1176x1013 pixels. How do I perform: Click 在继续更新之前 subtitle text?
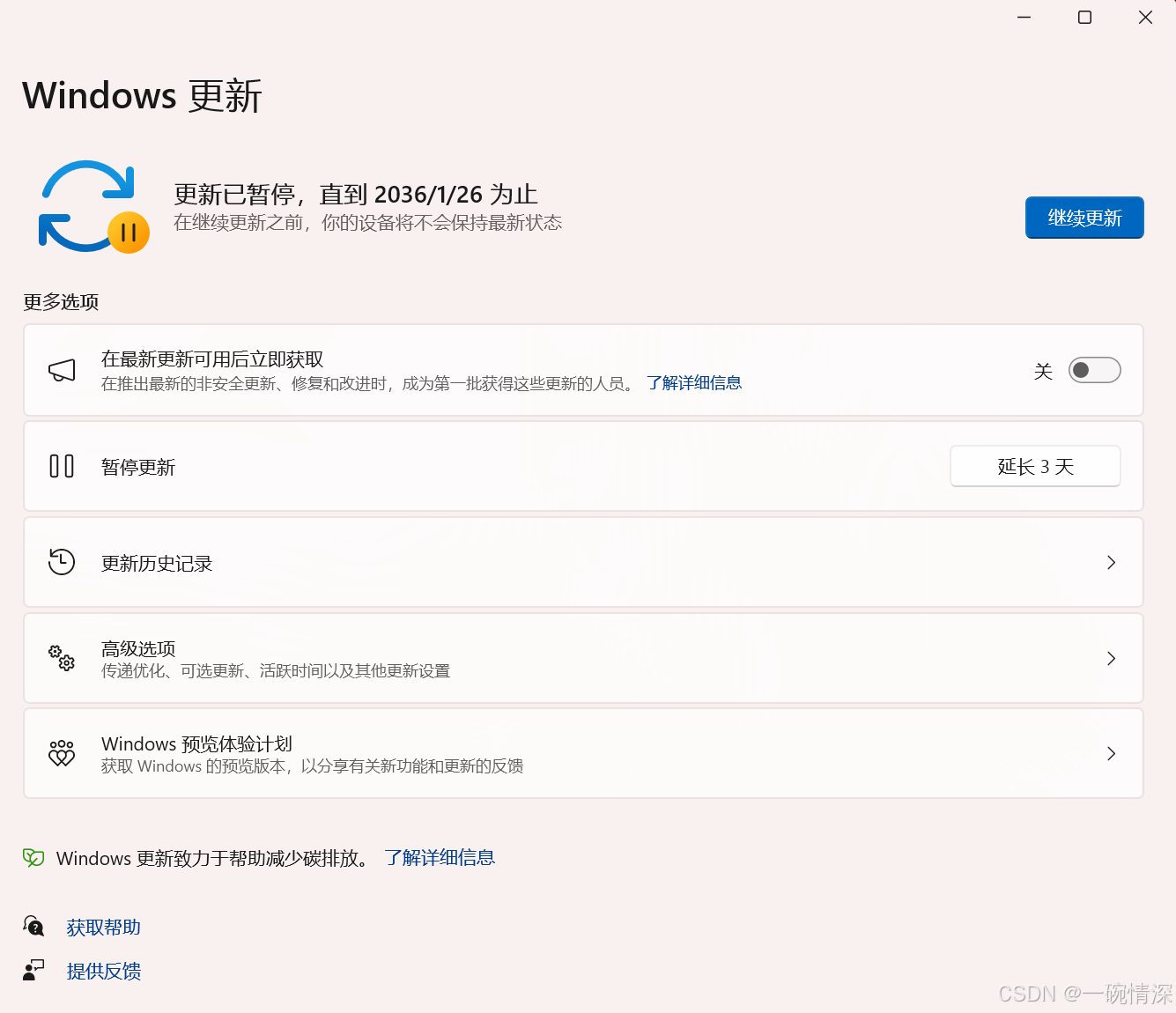click(367, 223)
